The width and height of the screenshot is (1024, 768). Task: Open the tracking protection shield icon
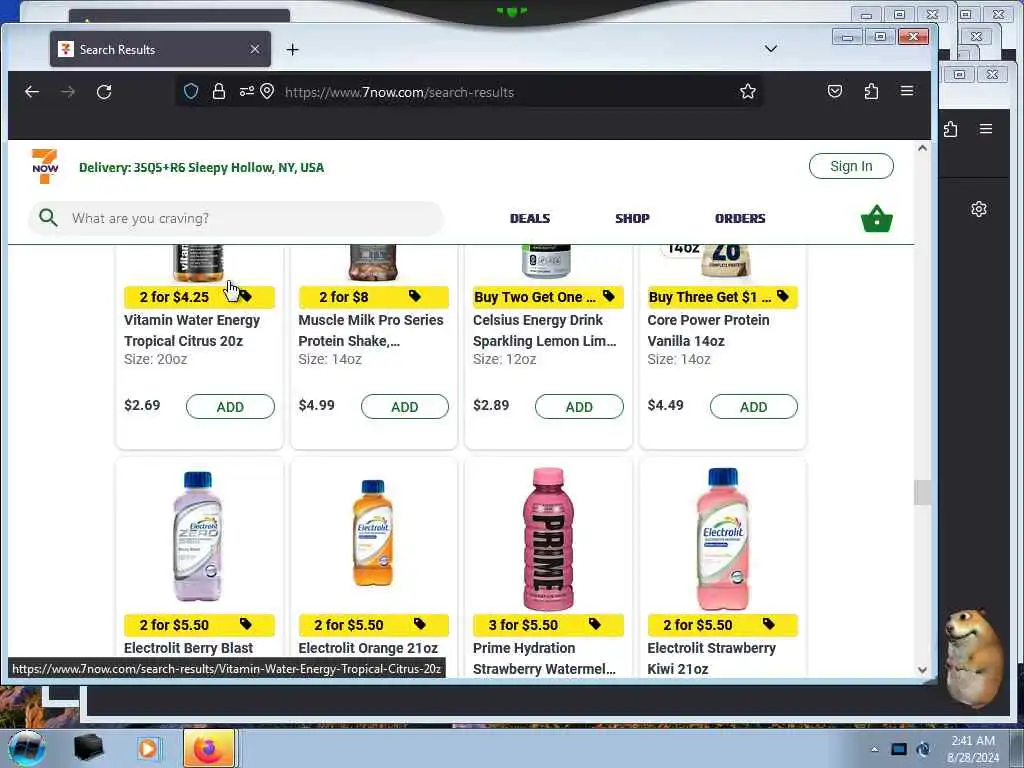coord(191,91)
